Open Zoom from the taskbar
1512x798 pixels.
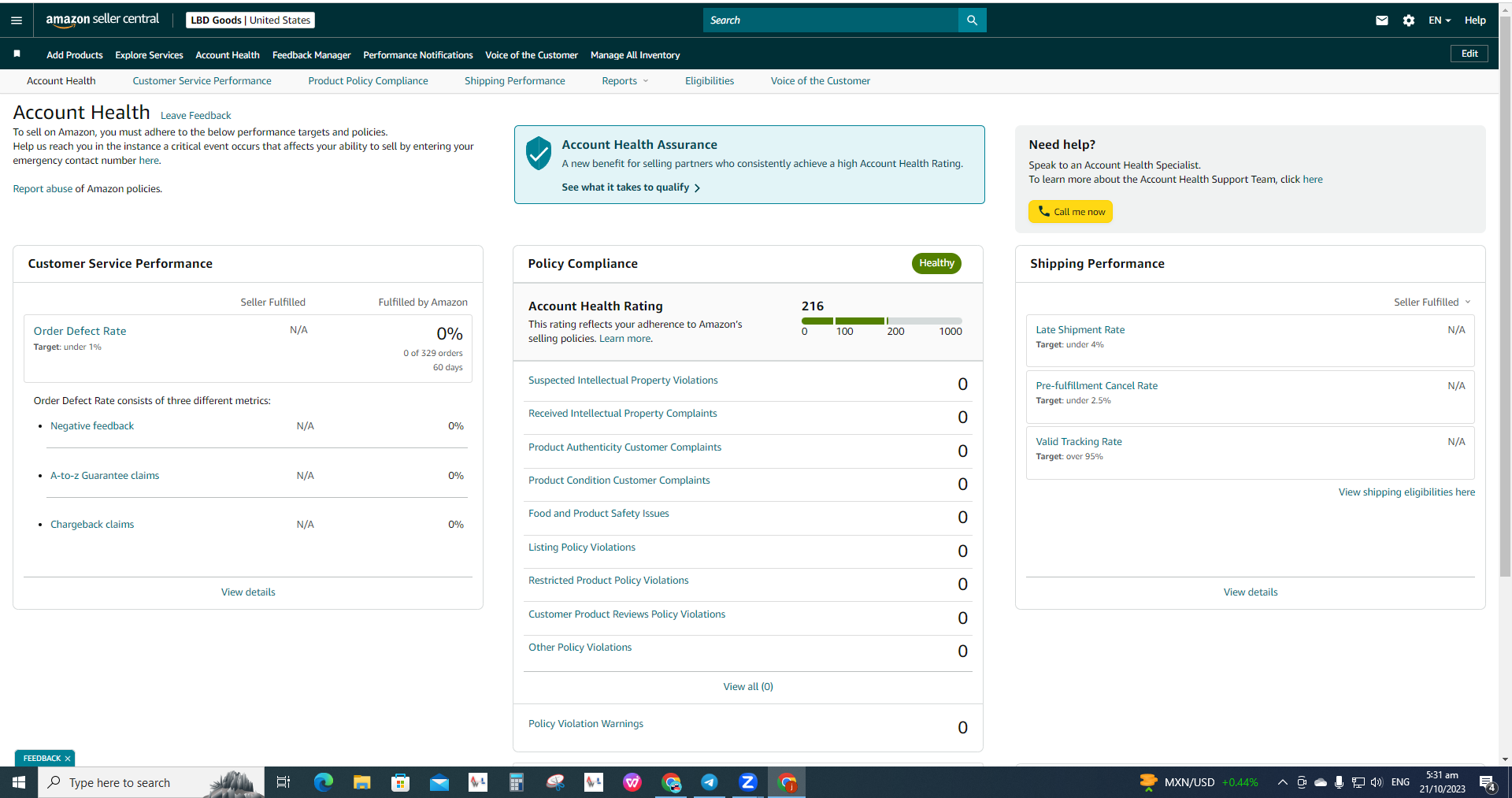coord(748,782)
